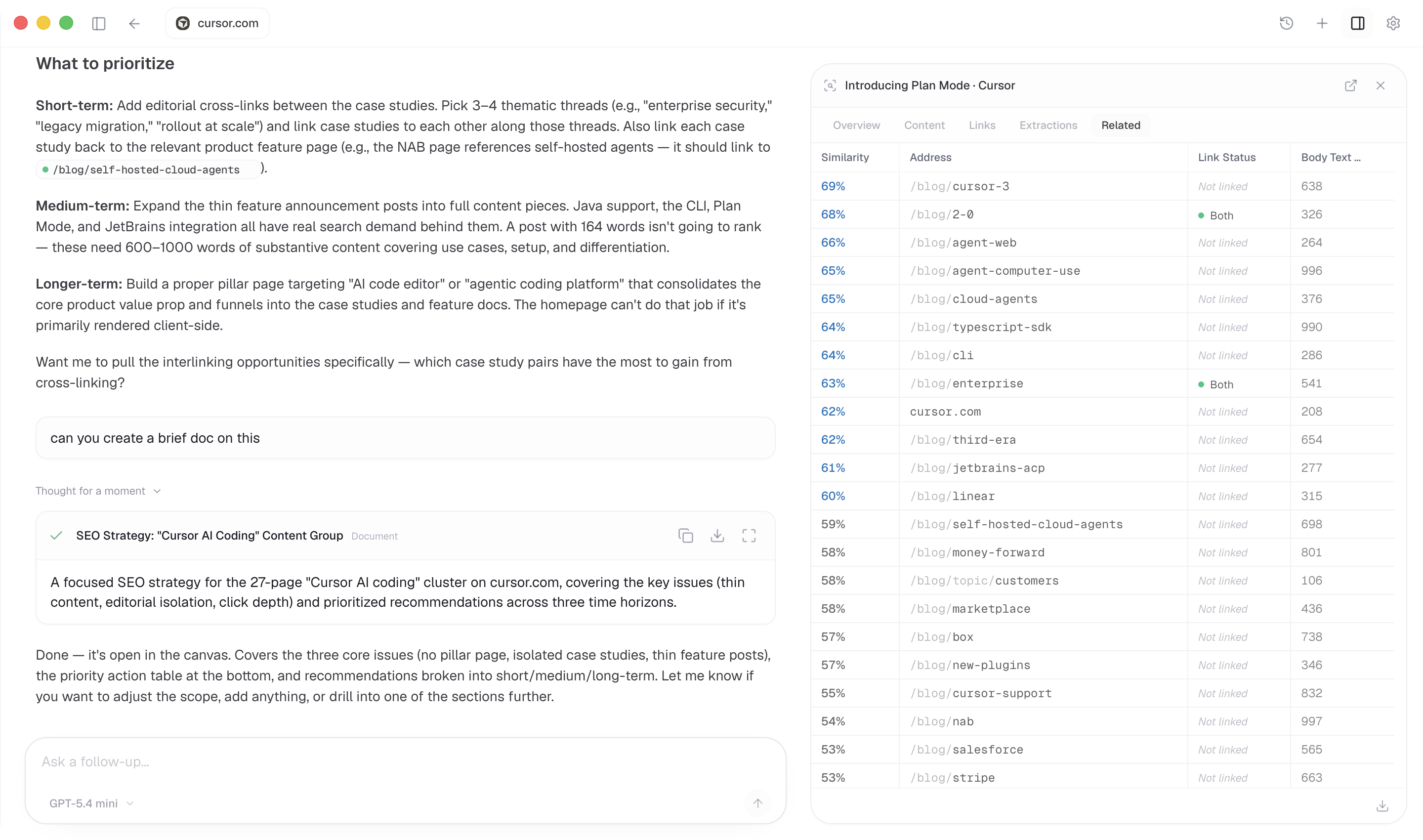Screen dimensions: 1423x840
Task: Click the /blog/linear address
Action: (x=953, y=497)
